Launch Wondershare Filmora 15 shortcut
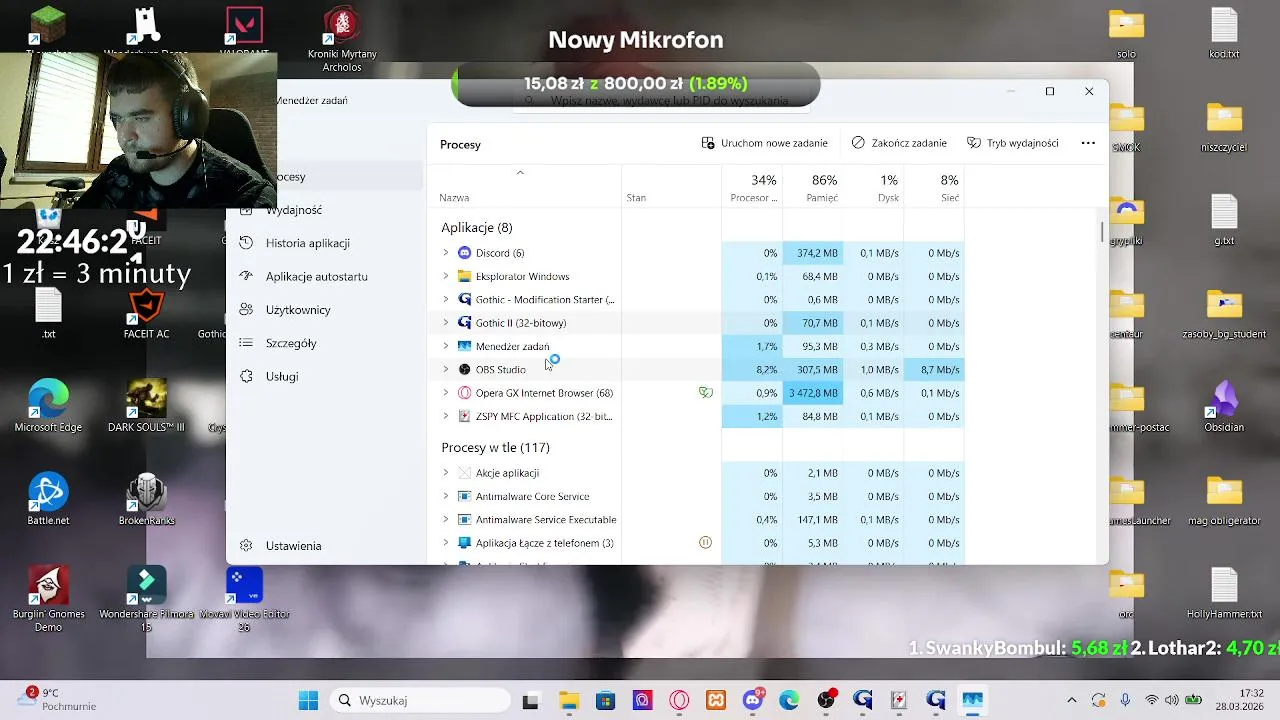The image size is (1280, 720). (146, 598)
